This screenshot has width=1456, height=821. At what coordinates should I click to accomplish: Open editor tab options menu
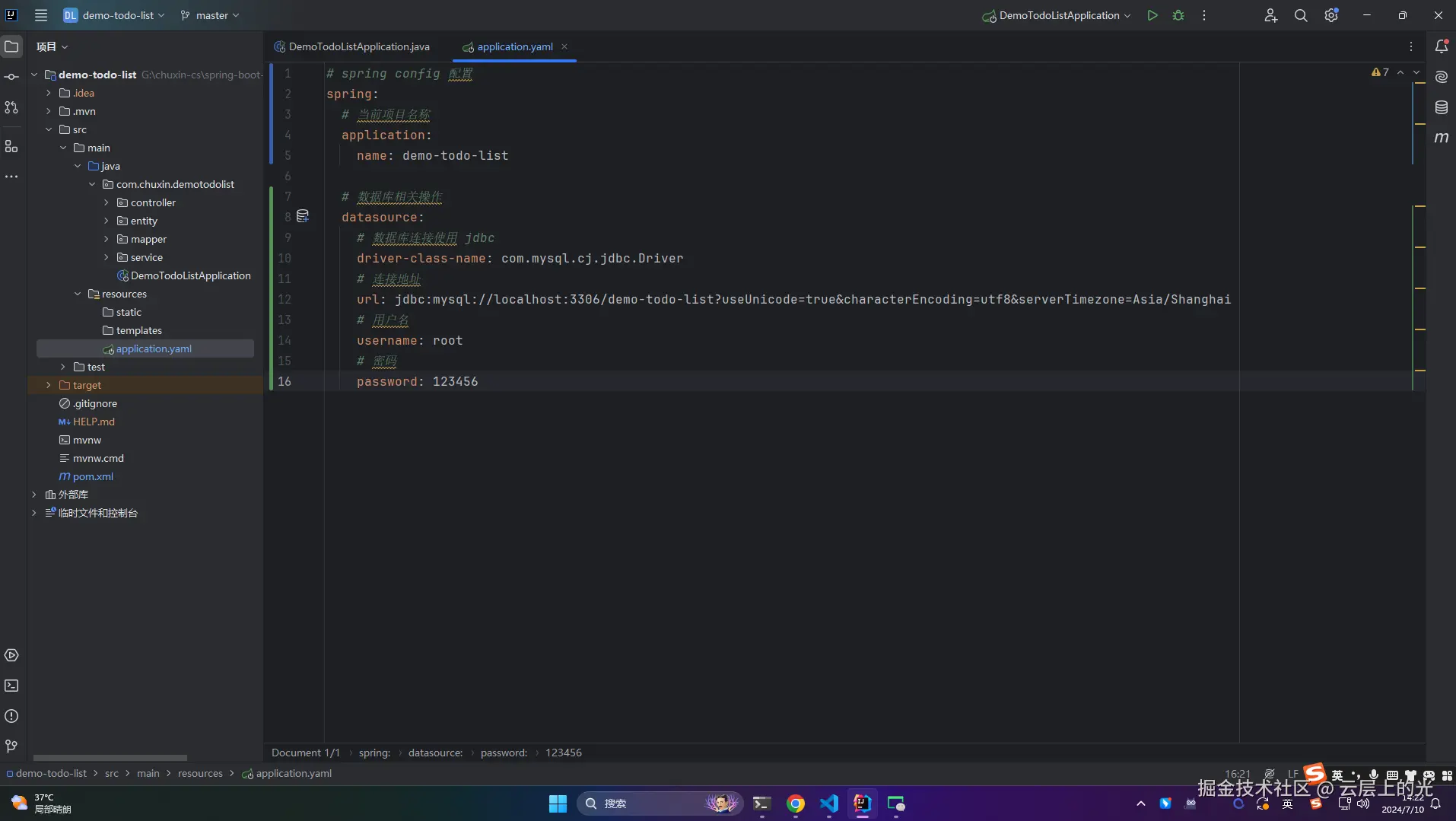[1411, 46]
